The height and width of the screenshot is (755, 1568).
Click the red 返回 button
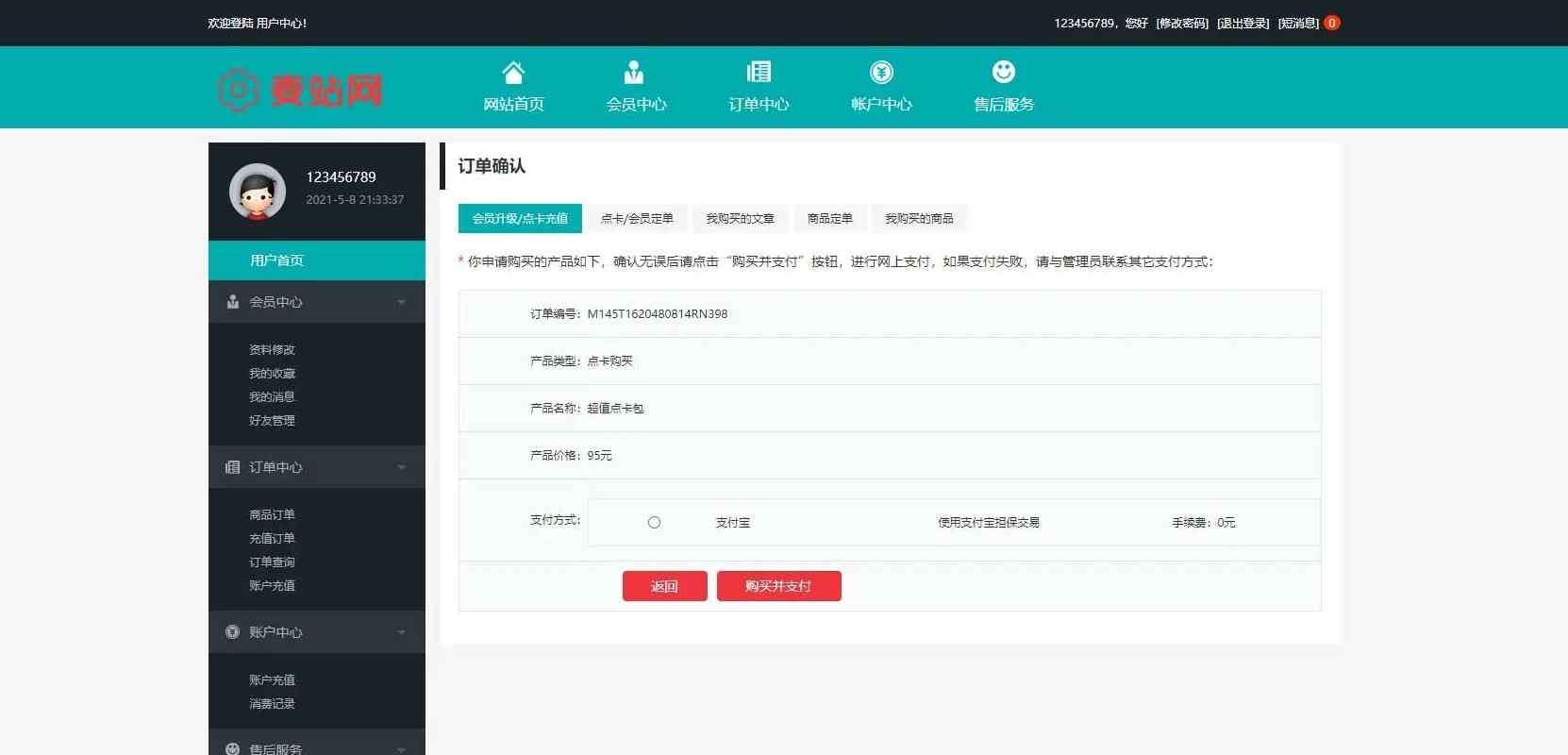click(664, 586)
